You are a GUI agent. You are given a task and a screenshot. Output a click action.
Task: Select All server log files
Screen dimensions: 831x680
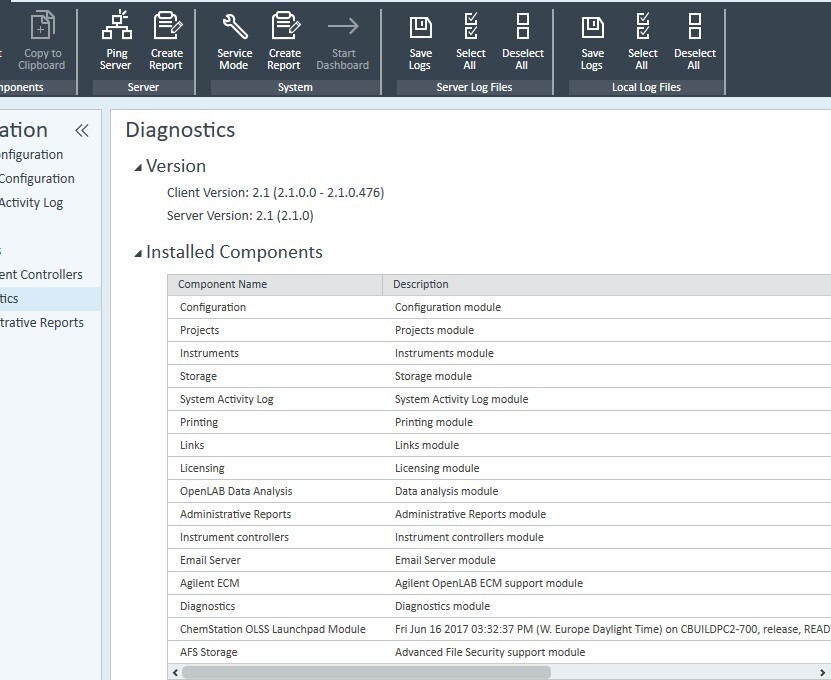click(x=471, y=42)
